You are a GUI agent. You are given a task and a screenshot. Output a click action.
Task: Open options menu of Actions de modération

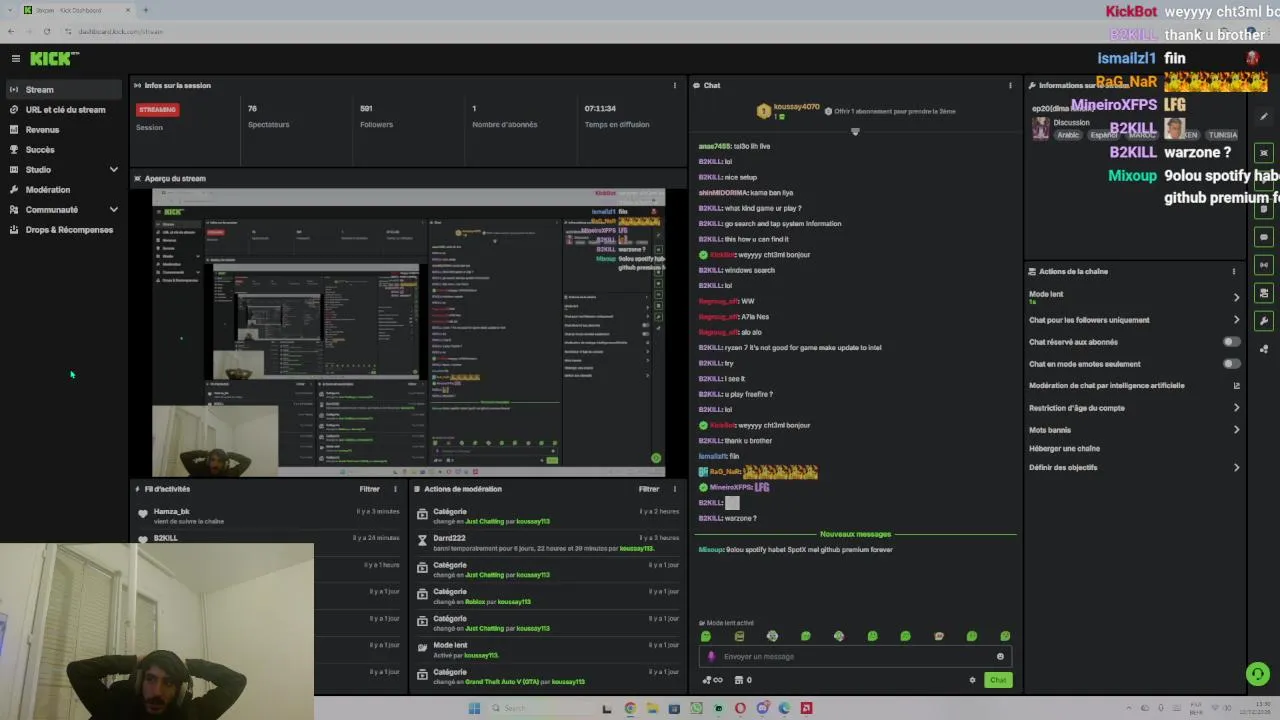[x=675, y=489]
